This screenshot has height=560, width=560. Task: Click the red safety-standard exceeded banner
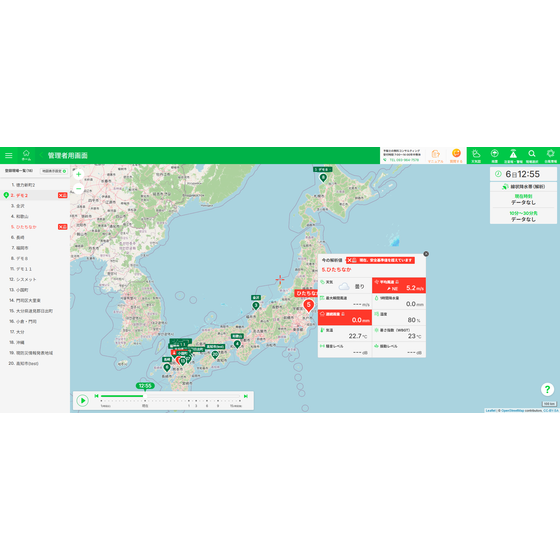click(x=380, y=260)
